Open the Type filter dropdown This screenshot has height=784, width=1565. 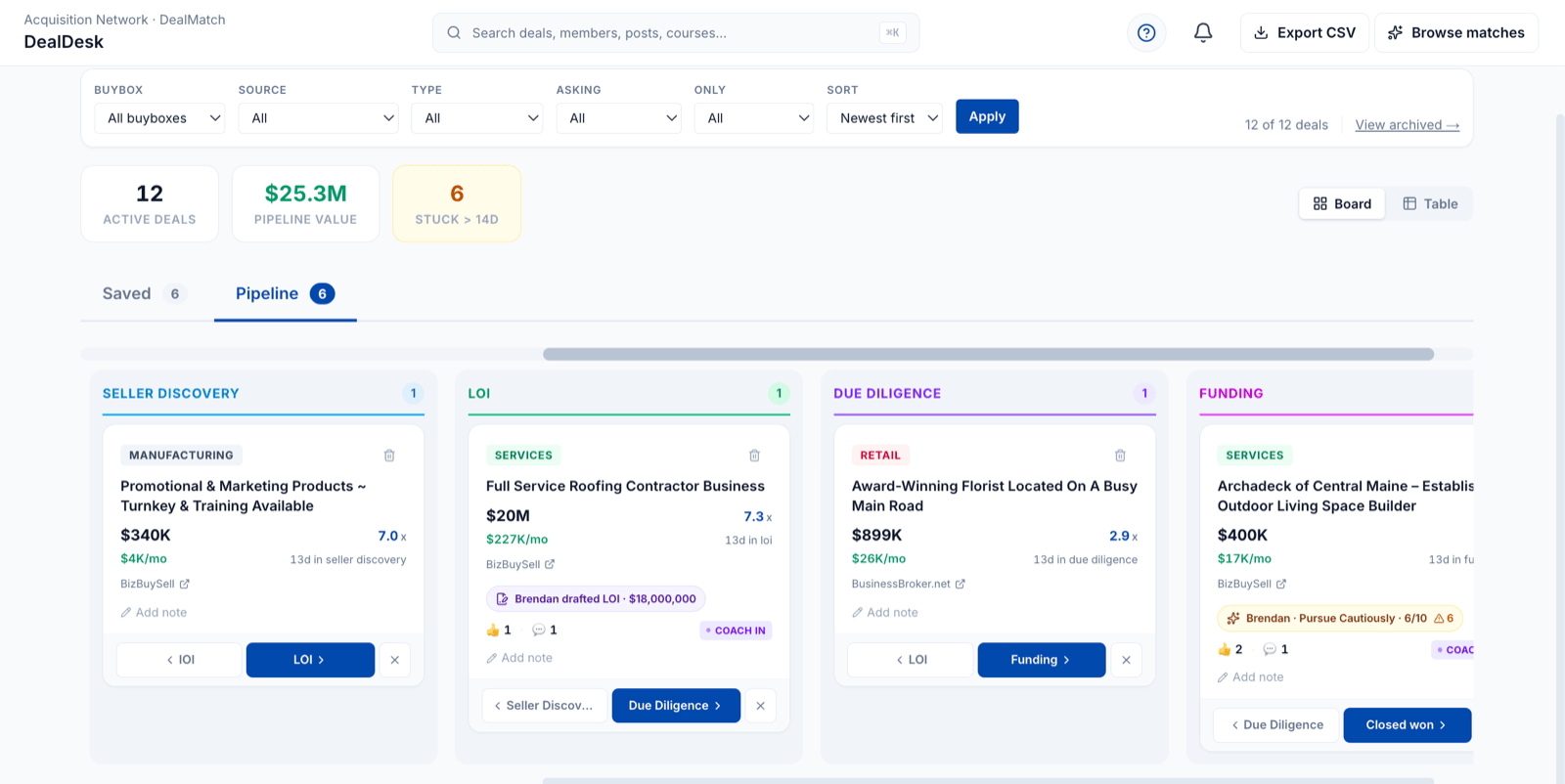[477, 117]
